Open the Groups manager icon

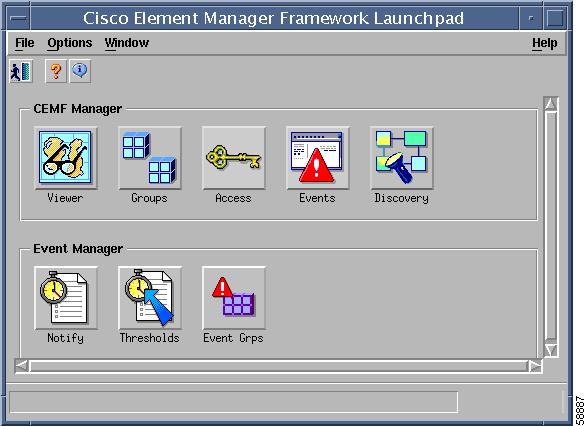(149, 158)
